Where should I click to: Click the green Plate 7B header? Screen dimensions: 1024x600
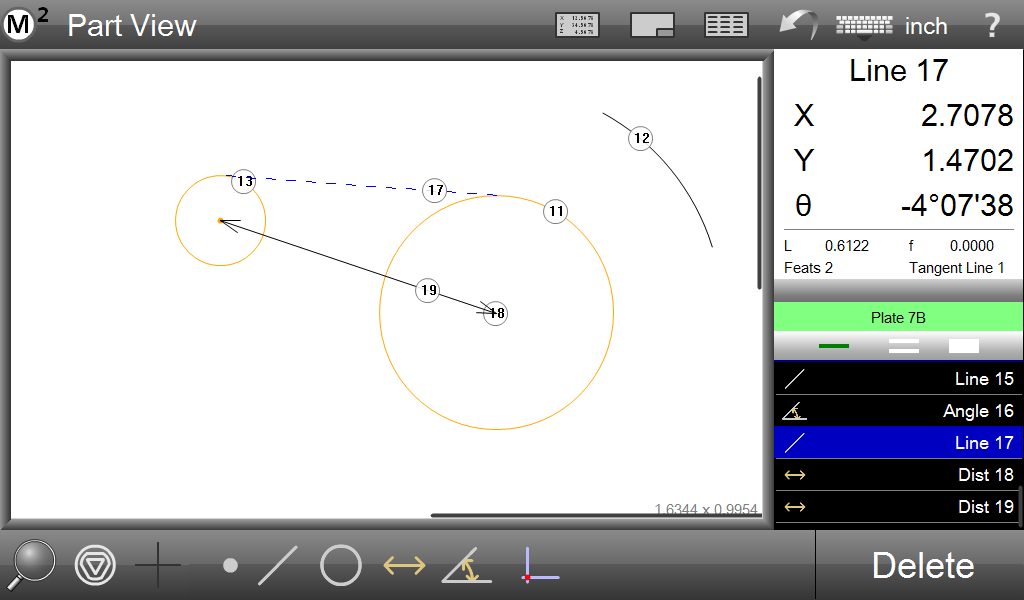[898, 318]
